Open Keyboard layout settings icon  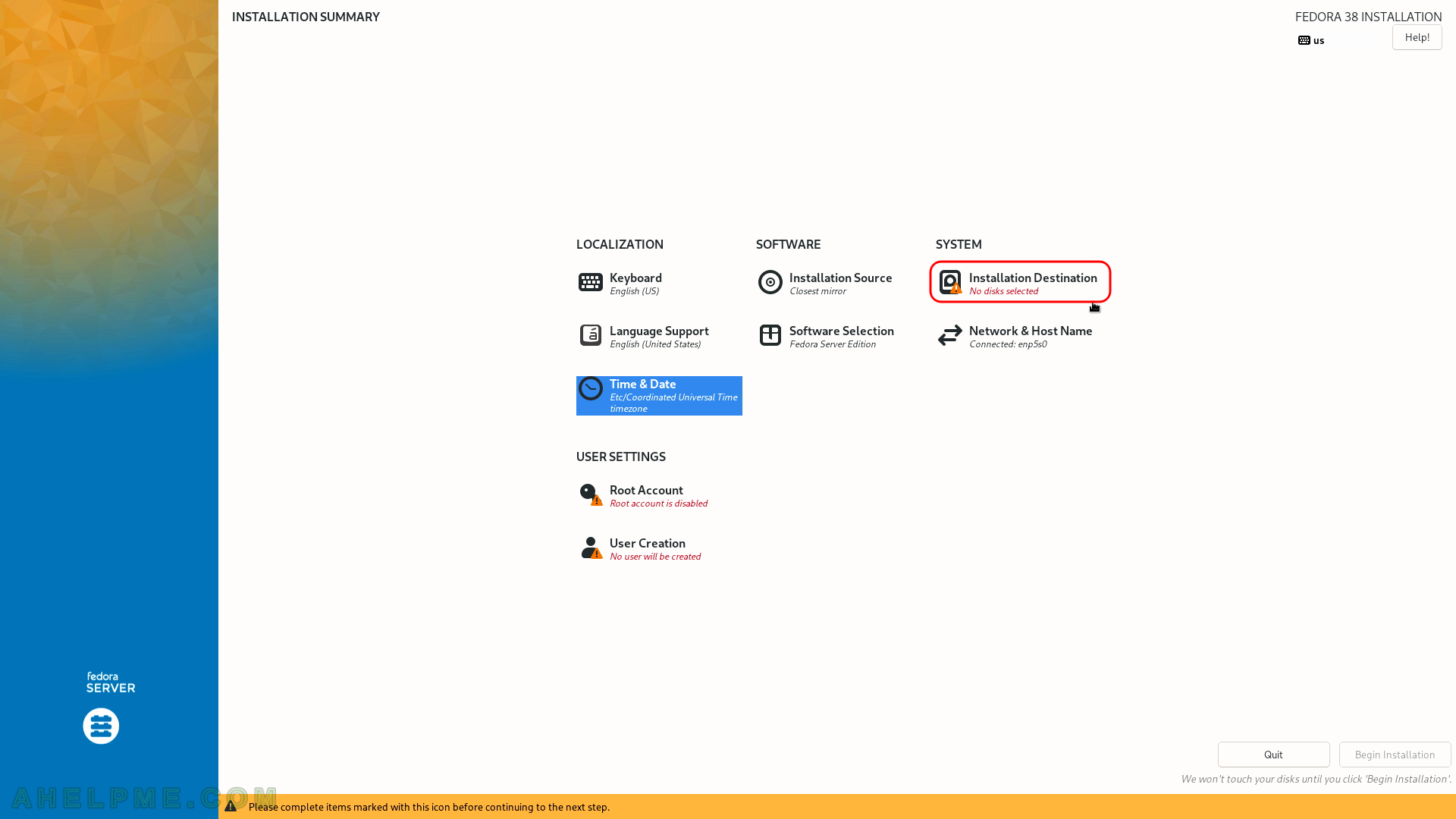590,282
